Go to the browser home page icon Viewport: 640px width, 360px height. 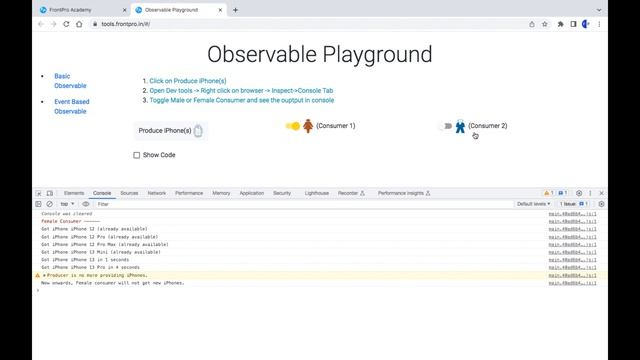[79, 24]
